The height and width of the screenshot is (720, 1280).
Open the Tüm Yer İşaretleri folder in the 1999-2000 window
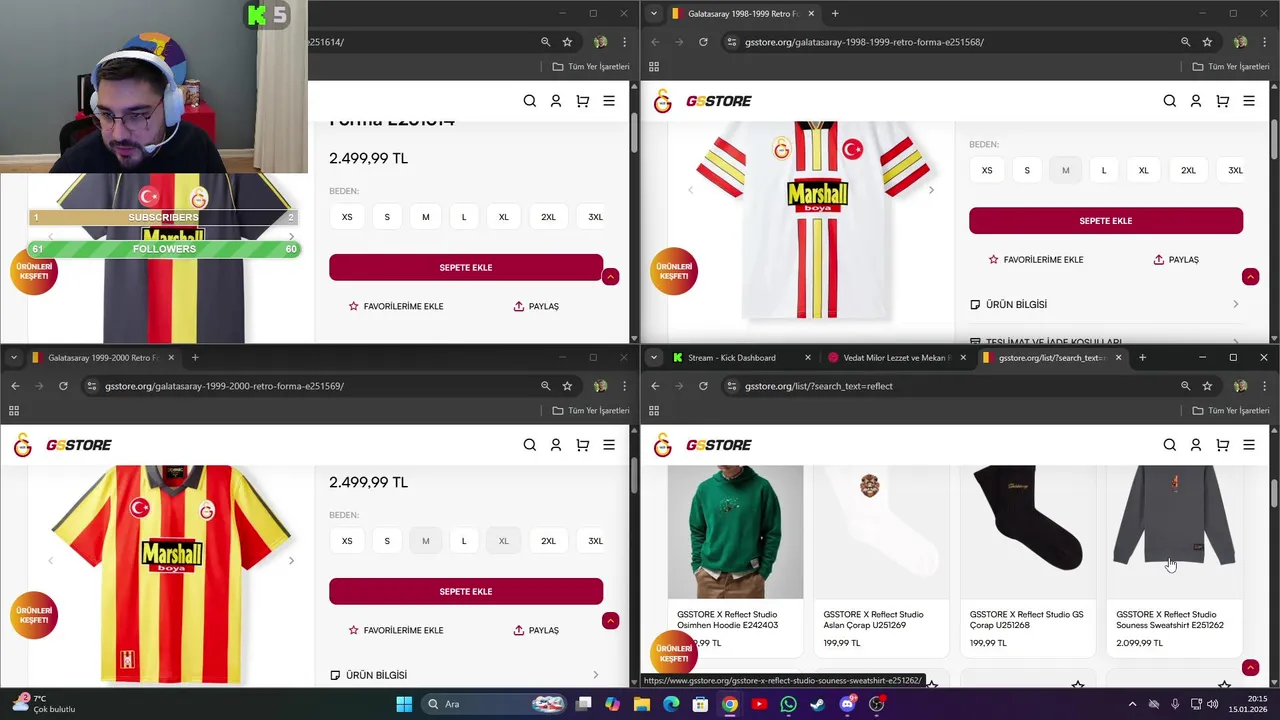pyautogui.click(x=590, y=410)
